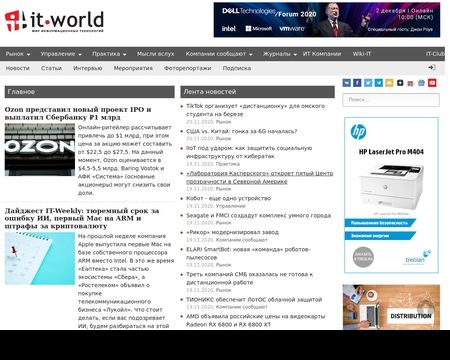This screenshot has width=450, height=360.
Task: Go to the Интервью section
Action: coord(88,68)
